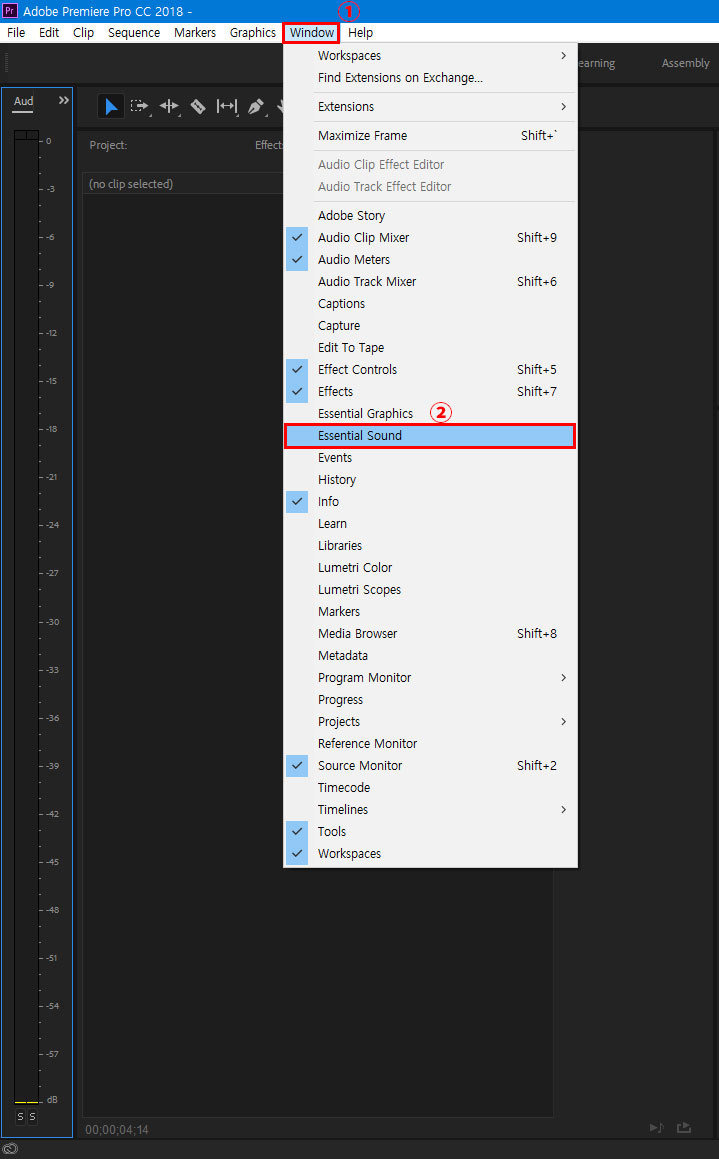719x1159 pixels.
Task: Open the Clip menu
Action: tap(84, 33)
